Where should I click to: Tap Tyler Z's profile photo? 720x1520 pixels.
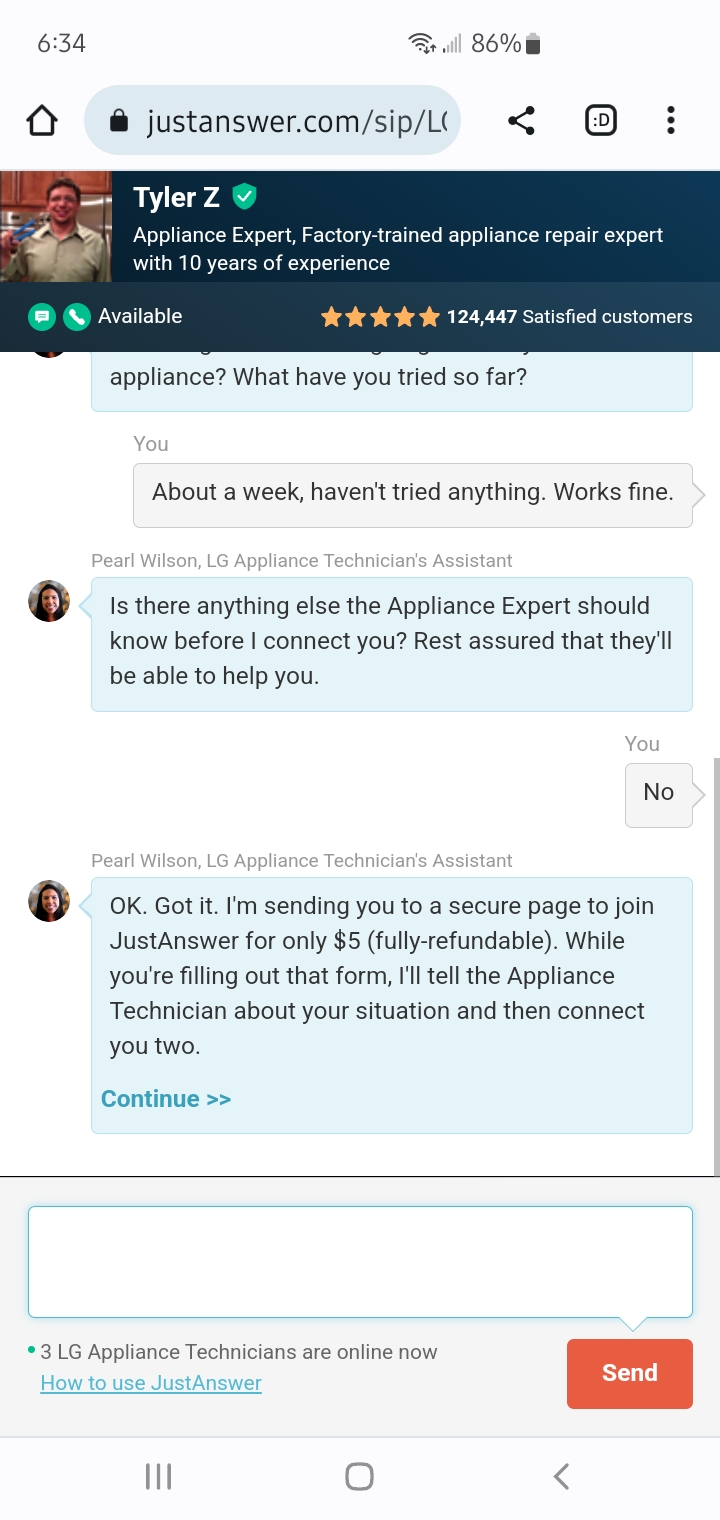point(55,225)
